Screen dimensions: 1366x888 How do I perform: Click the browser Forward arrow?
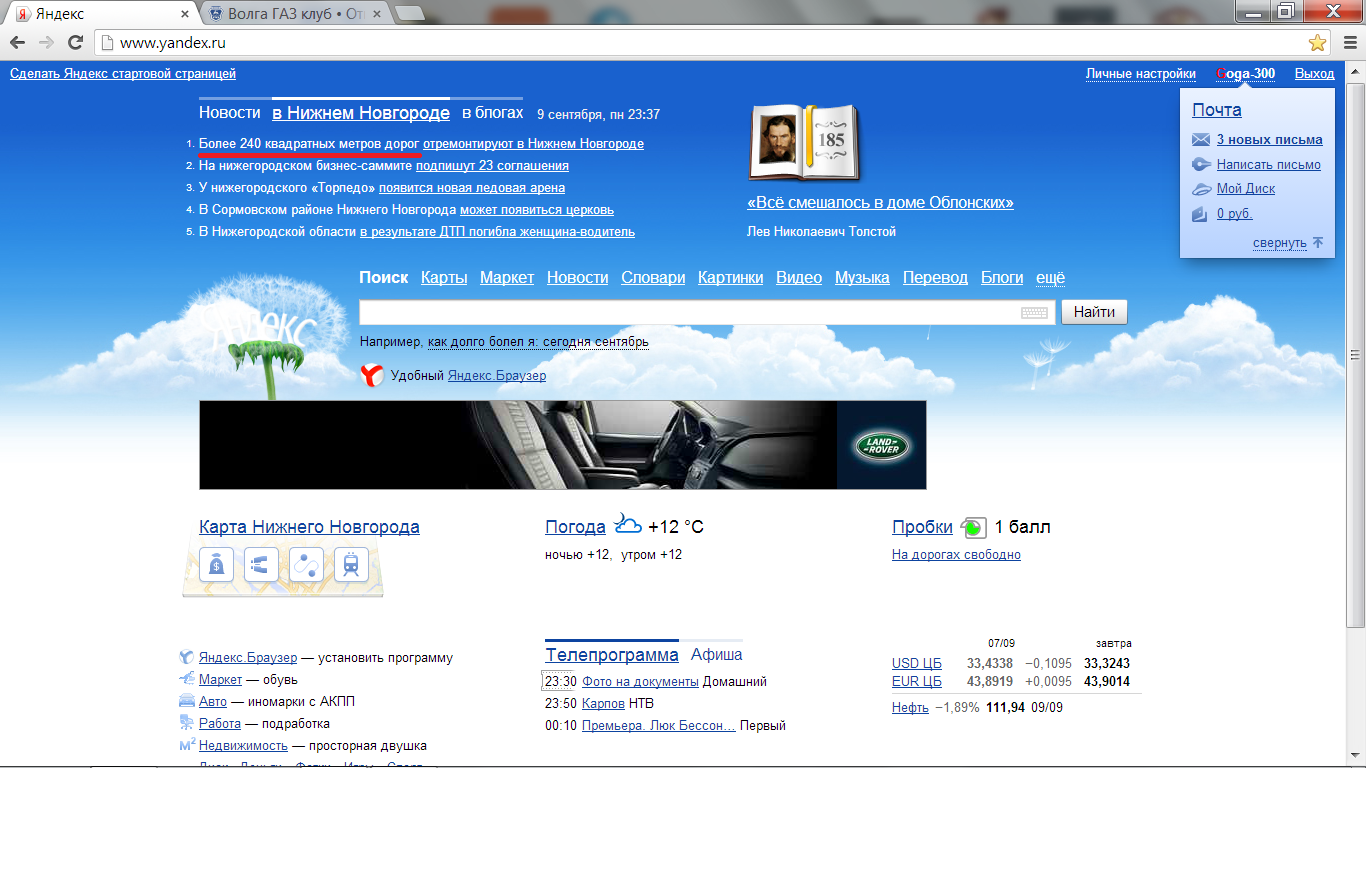point(46,42)
